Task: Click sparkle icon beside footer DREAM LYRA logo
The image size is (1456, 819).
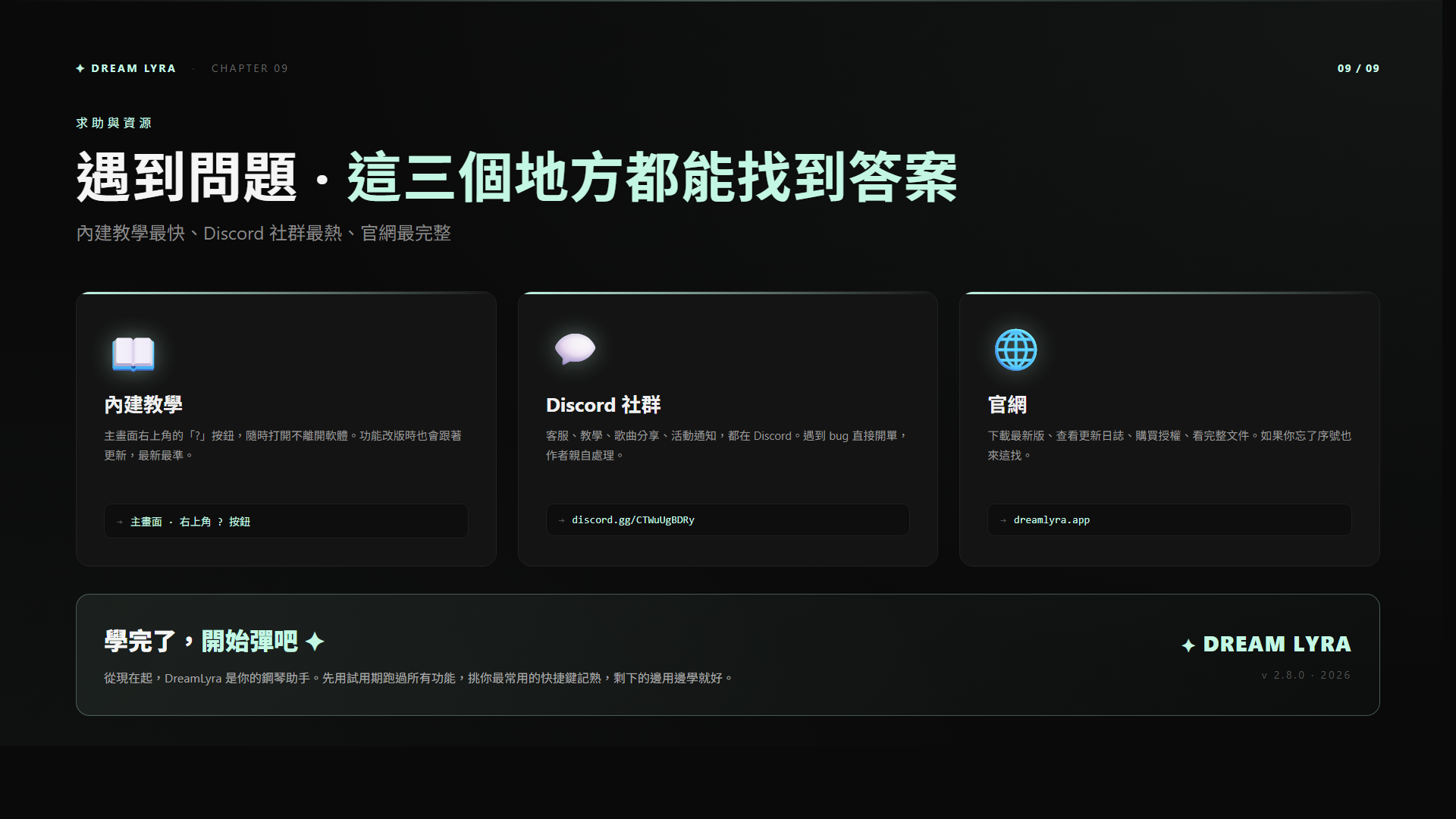Action: [1188, 645]
